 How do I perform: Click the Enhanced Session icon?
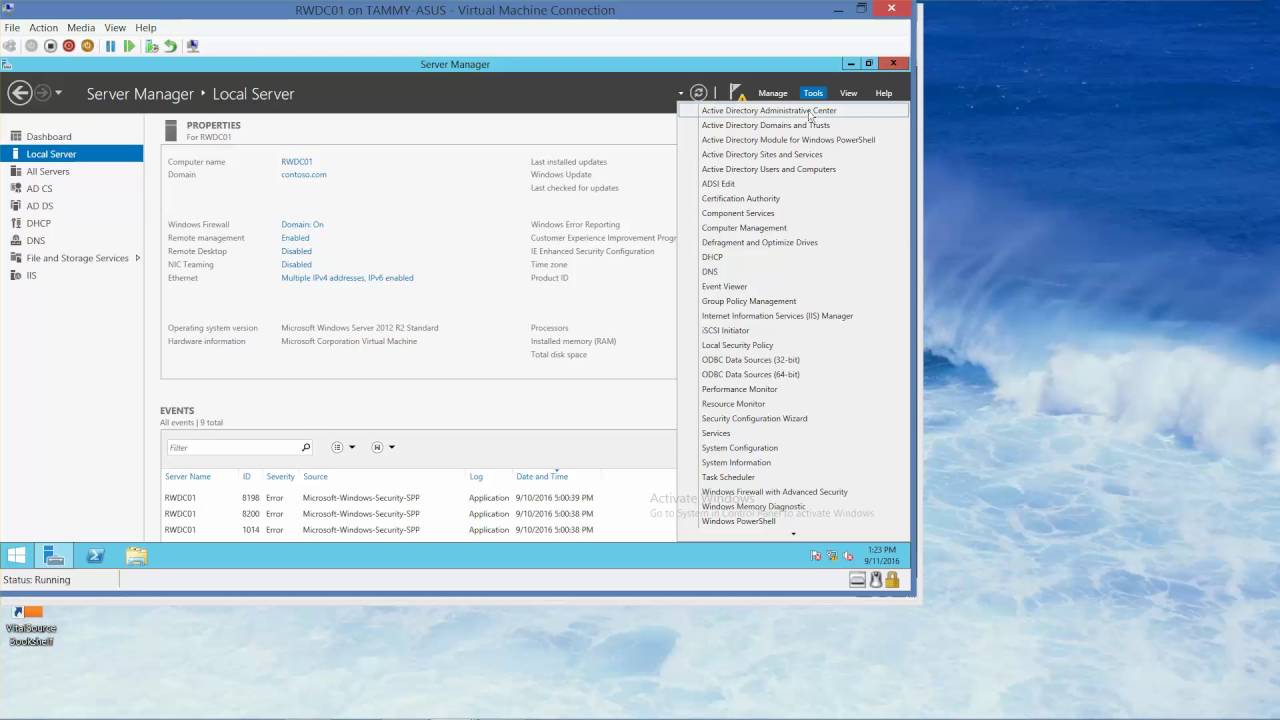(x=193, y=46)
